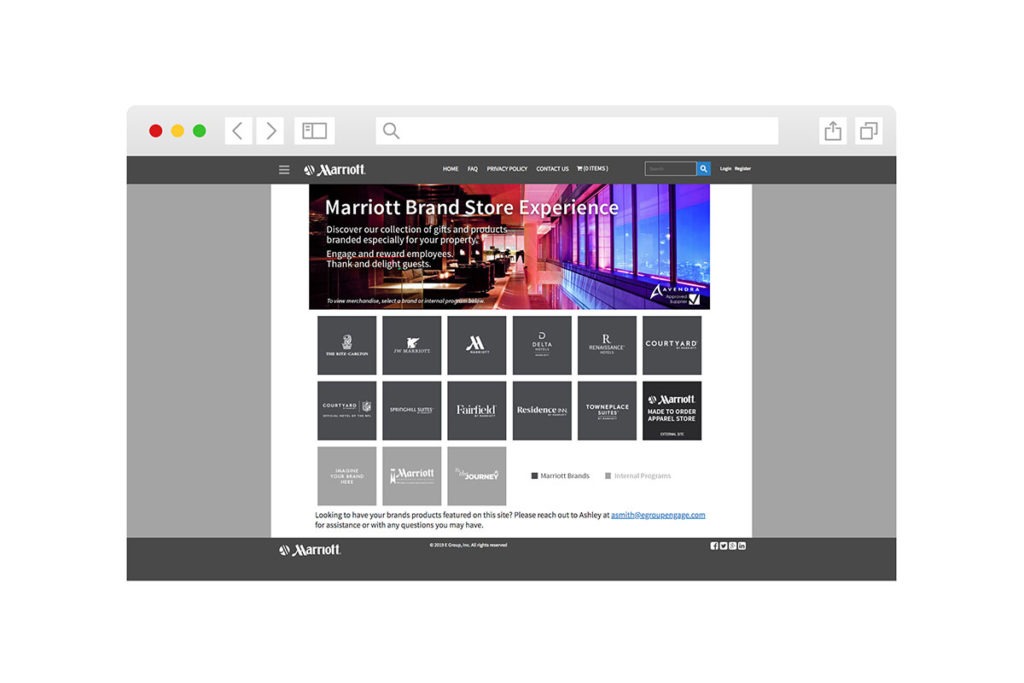
Task: Open the PRIVACY POLICY nav item
Action: [x=507, y=168]
